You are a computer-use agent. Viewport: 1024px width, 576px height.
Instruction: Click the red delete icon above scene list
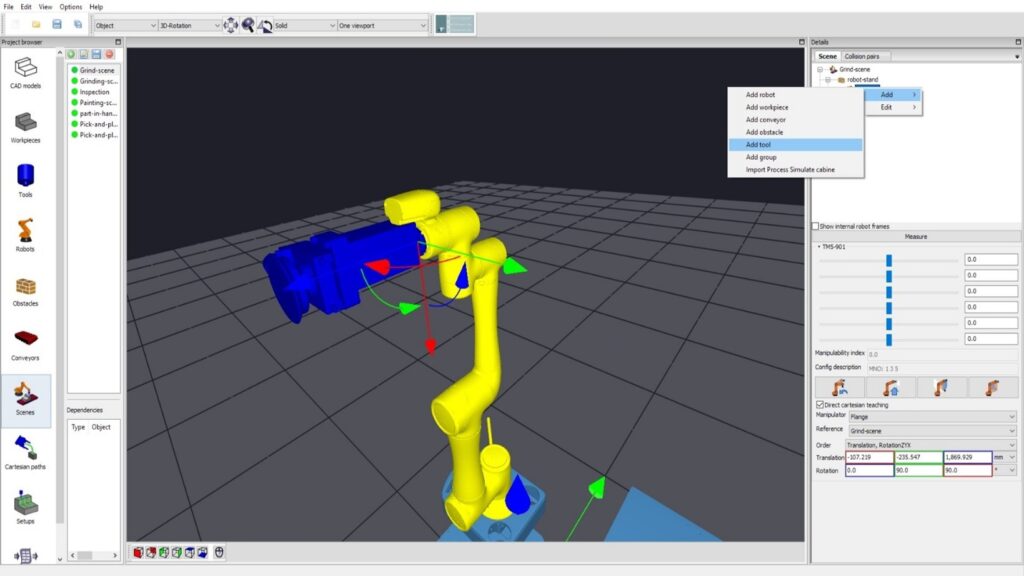(109, 54)
